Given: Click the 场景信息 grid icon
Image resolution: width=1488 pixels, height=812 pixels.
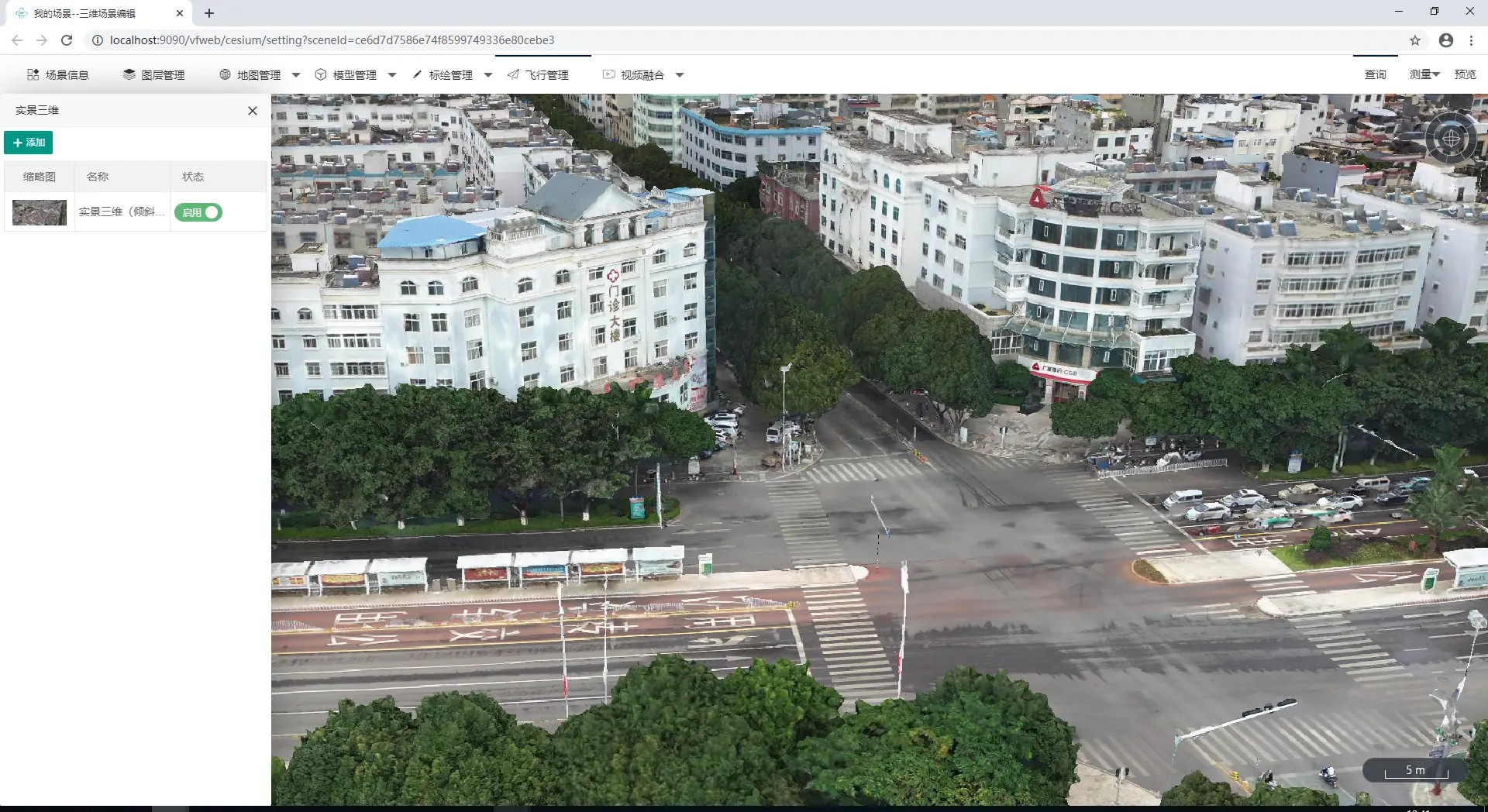Looking at the screenshot, I should pos(33,75).
